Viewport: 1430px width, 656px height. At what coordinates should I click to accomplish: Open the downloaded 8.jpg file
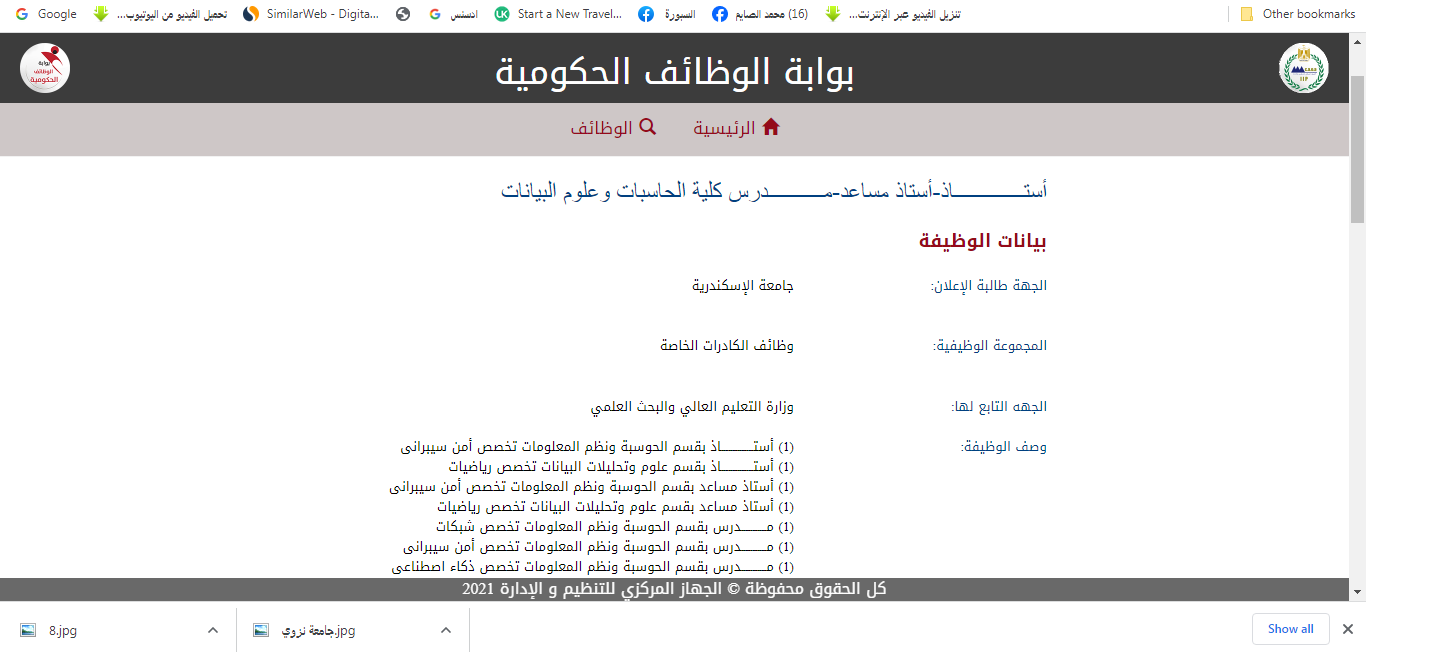pos(62,630)
